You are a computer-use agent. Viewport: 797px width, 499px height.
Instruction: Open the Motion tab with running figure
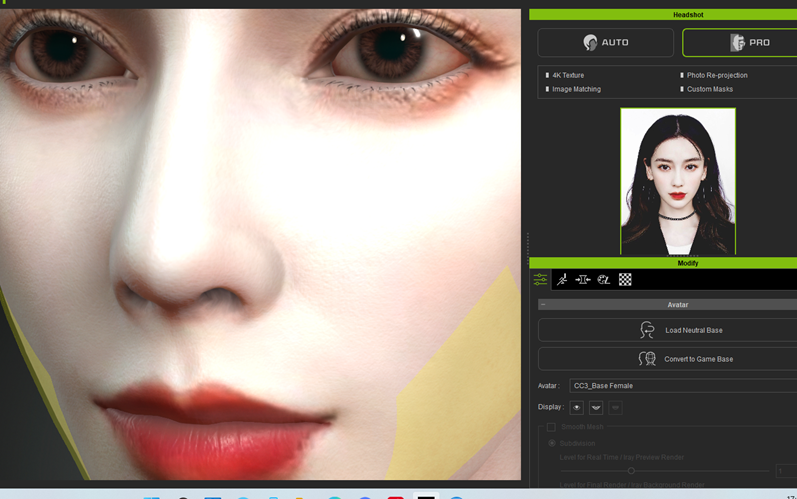tap(562, 279)
